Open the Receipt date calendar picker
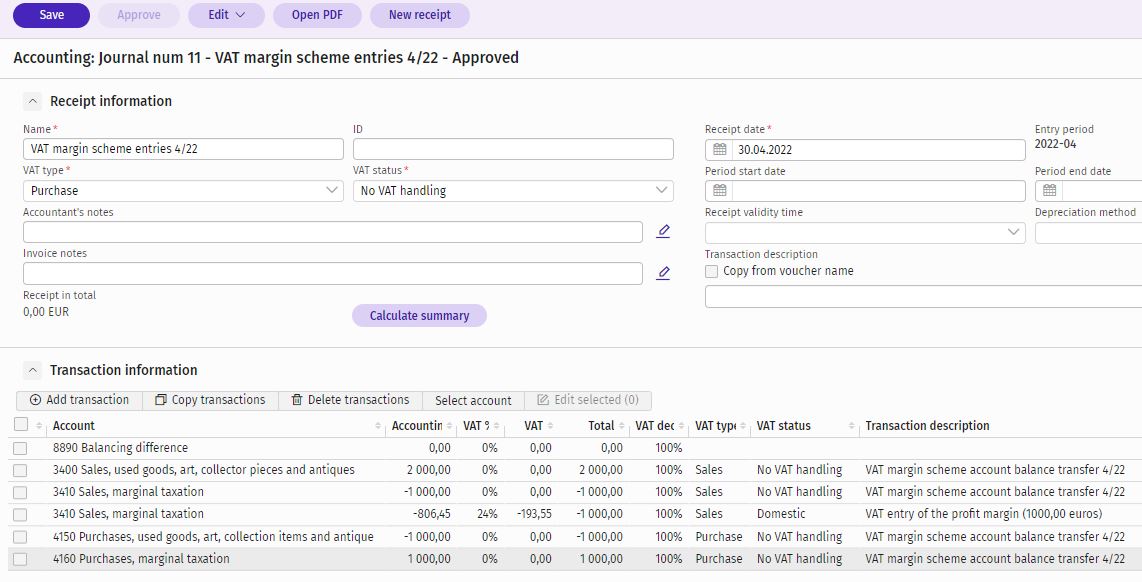1142x582 pixels. pos(720,149)
